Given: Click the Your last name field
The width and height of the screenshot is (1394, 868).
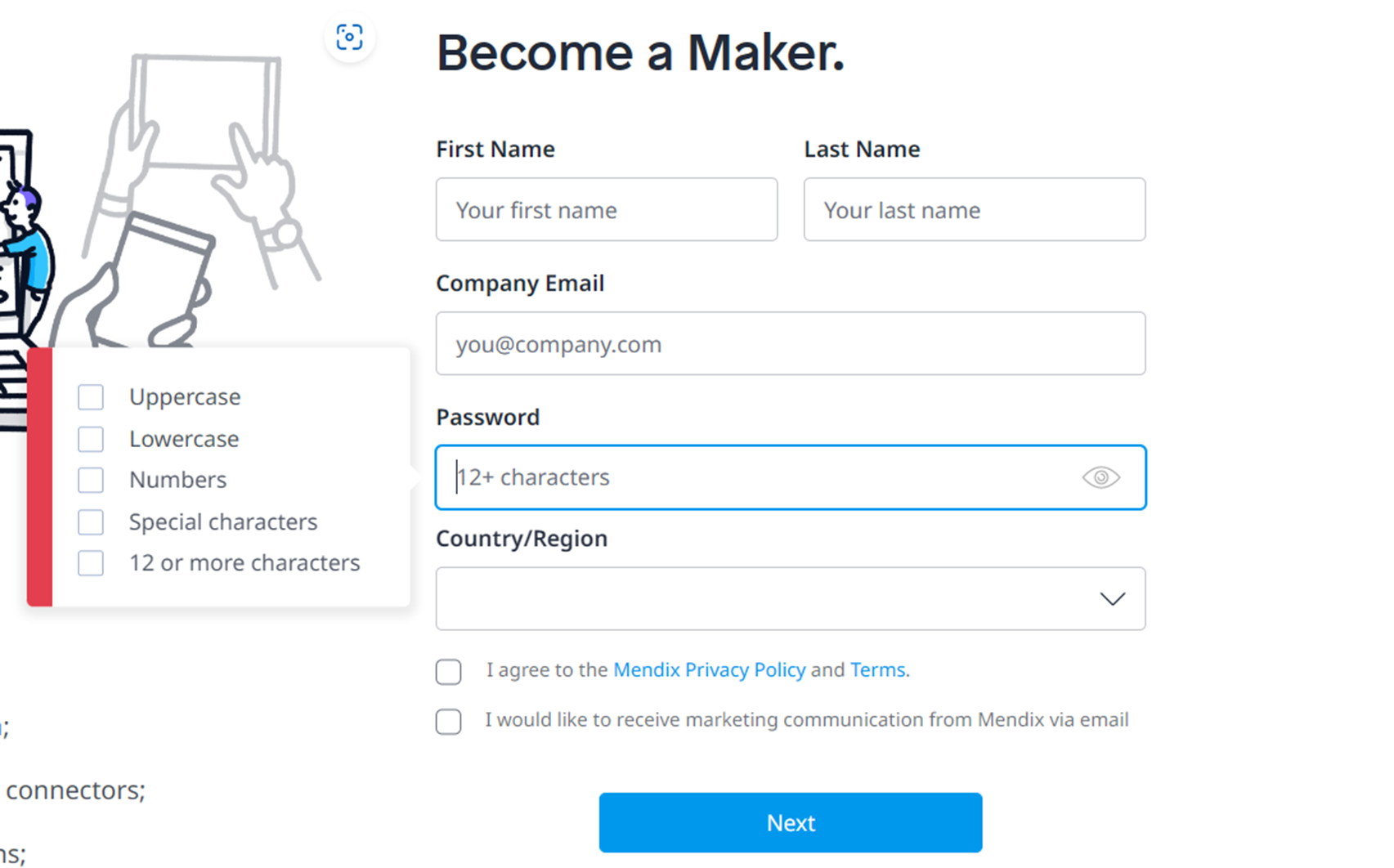Looking at the screenshot, I should pos(974,210).
